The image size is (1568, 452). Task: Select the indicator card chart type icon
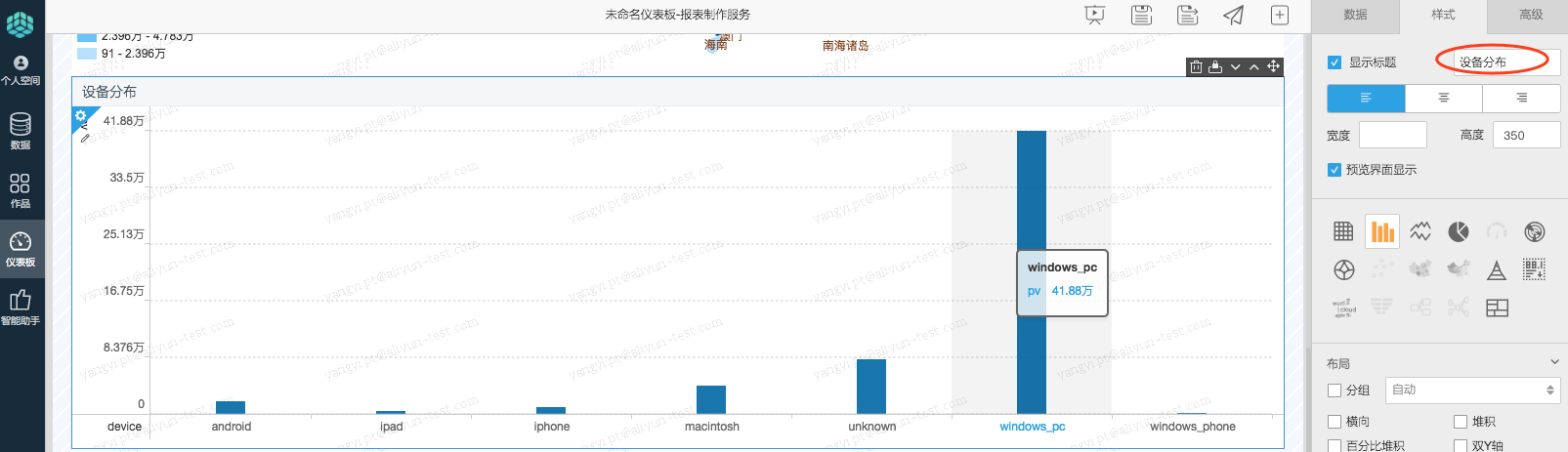pyautogui.click(x=1535, y=269)
